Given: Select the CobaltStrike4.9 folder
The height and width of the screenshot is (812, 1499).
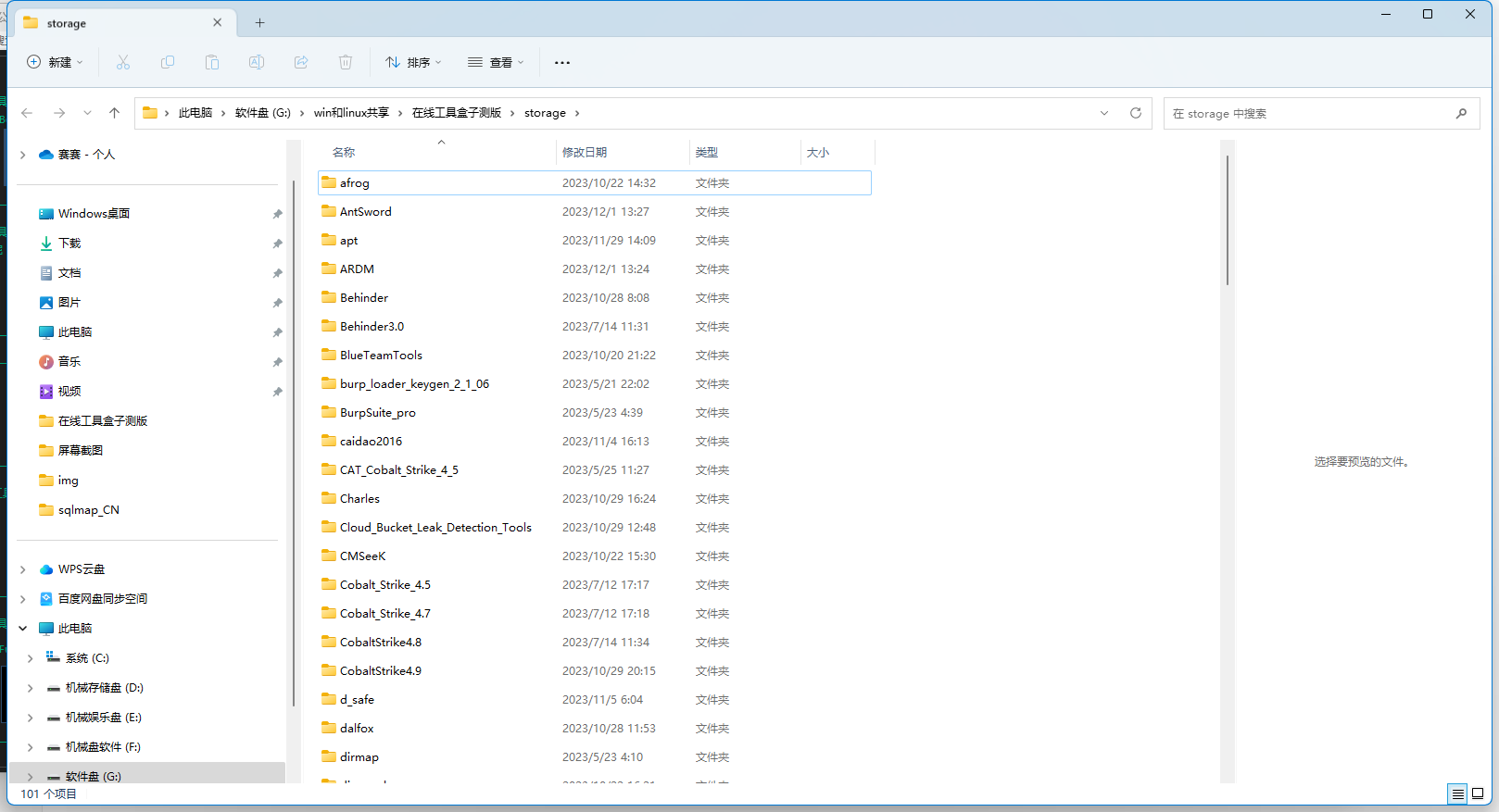Looking at the screenshot, I should [x=595, y=671].
